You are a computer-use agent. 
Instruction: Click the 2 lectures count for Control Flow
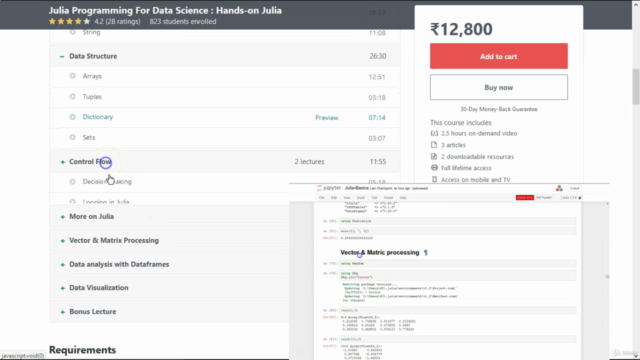pyautogui.click(x=309, y=162)
